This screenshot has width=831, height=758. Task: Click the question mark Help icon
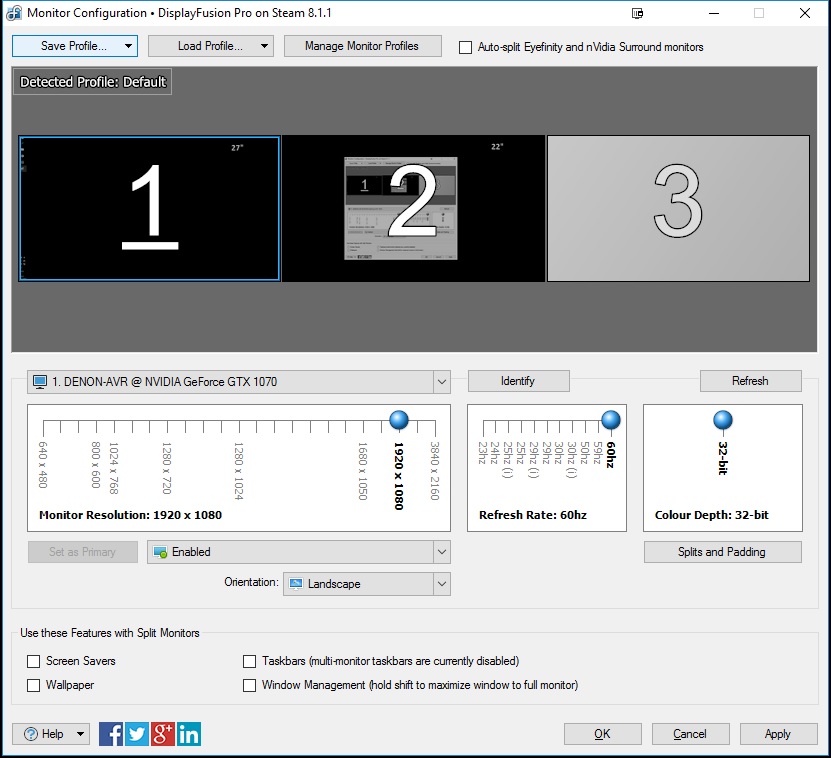click(31, 734)
